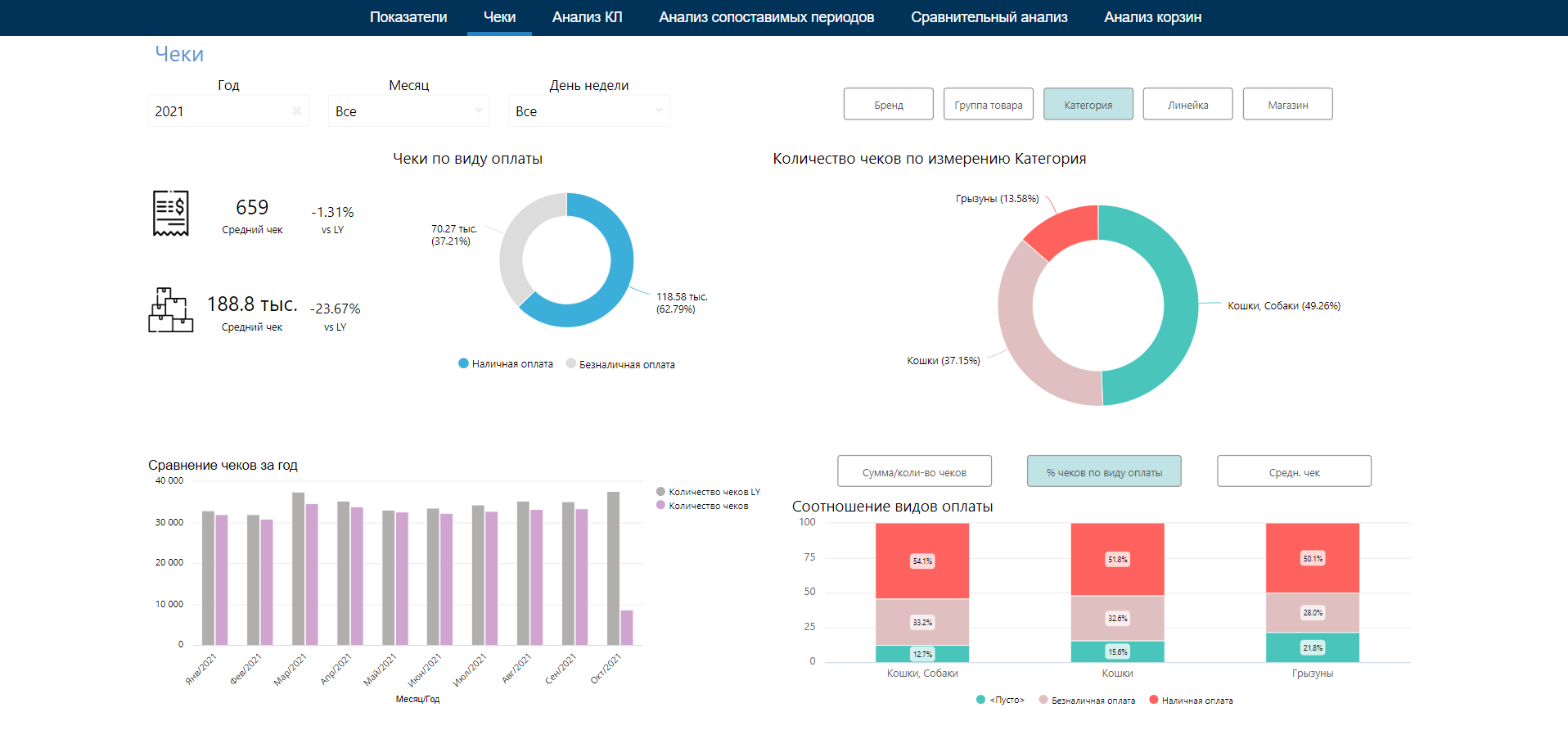Click the Чеки page heading
The width and height of the screenshot is (1568, 730).
coord(179,54)
